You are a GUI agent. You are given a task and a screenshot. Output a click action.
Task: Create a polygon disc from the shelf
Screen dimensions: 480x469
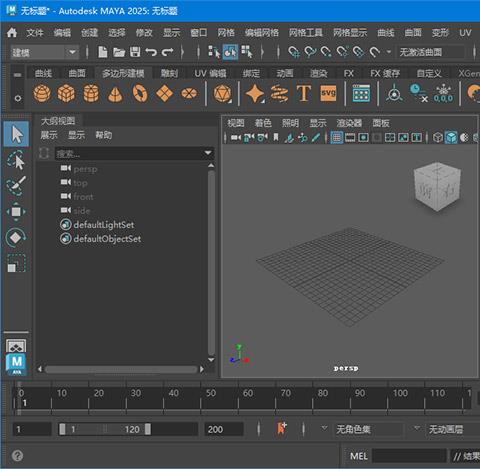(x=189, y=93)
